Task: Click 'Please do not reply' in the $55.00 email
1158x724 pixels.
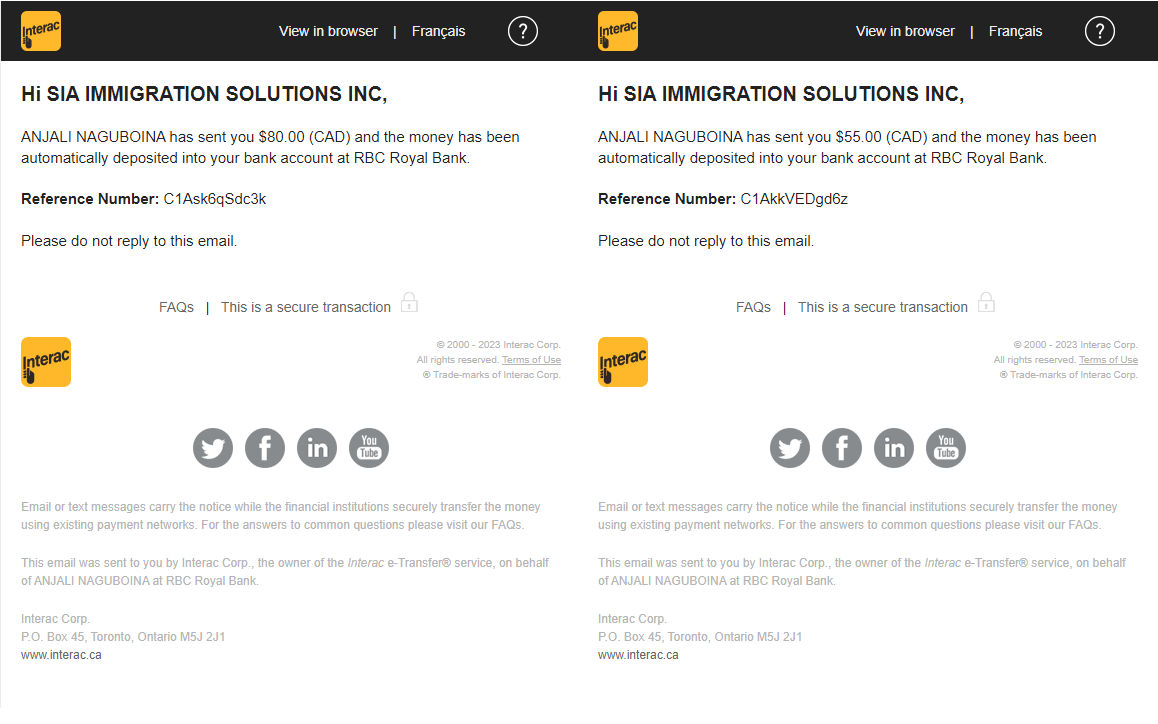Action: 706,241
